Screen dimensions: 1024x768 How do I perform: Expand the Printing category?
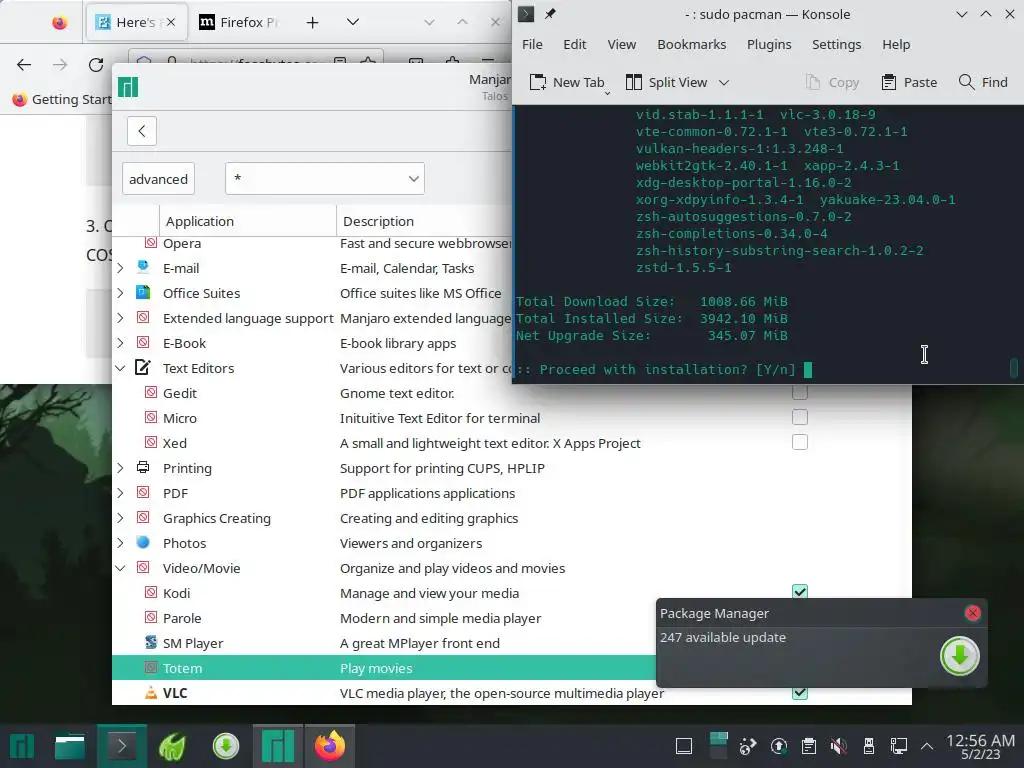[x=120, y=468]
